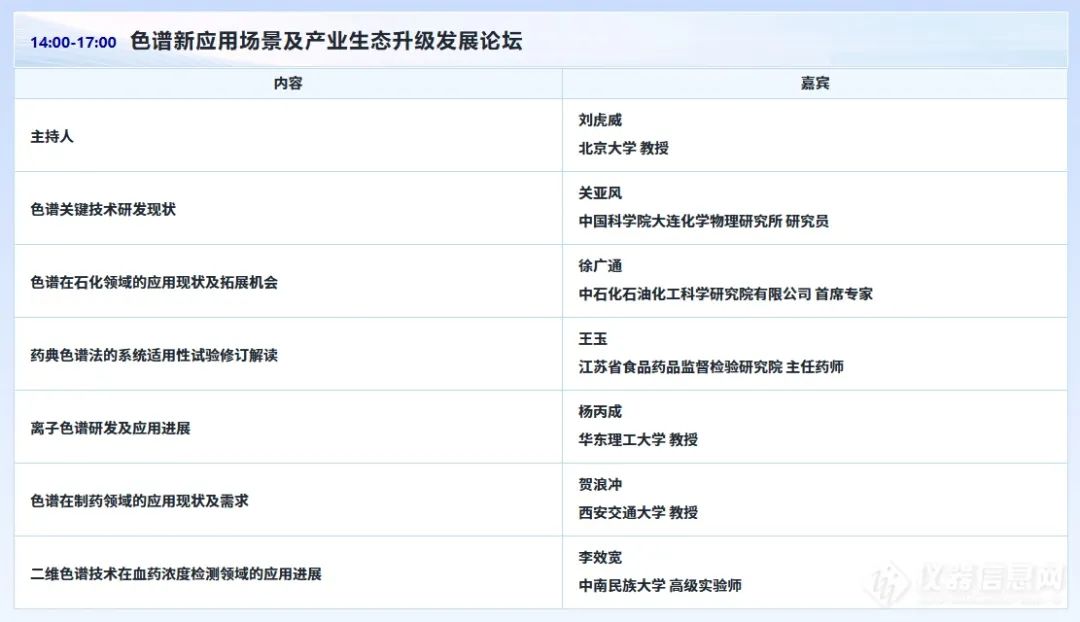
Task: Click the guest name 徐广通
Action: click(x=600, y=266)
